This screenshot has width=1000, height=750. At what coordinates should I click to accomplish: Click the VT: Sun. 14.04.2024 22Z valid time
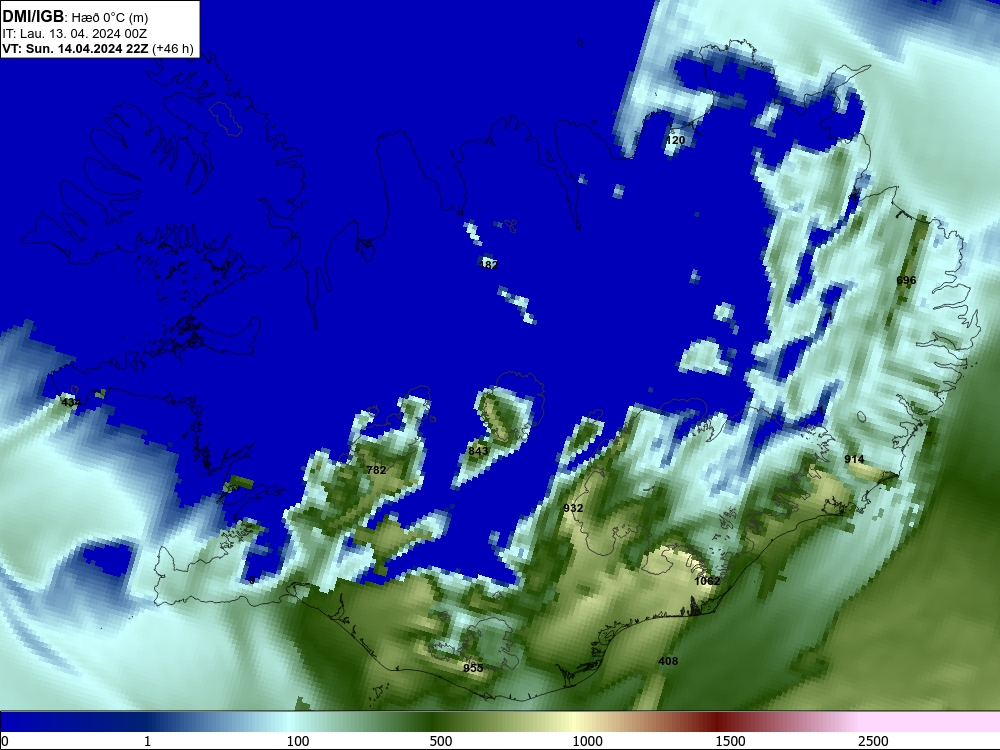pyautogui.click(x=75, y=49)
